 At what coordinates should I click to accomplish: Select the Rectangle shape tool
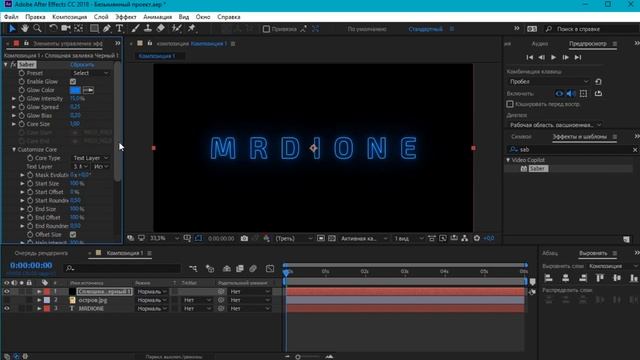pos(94,29)
